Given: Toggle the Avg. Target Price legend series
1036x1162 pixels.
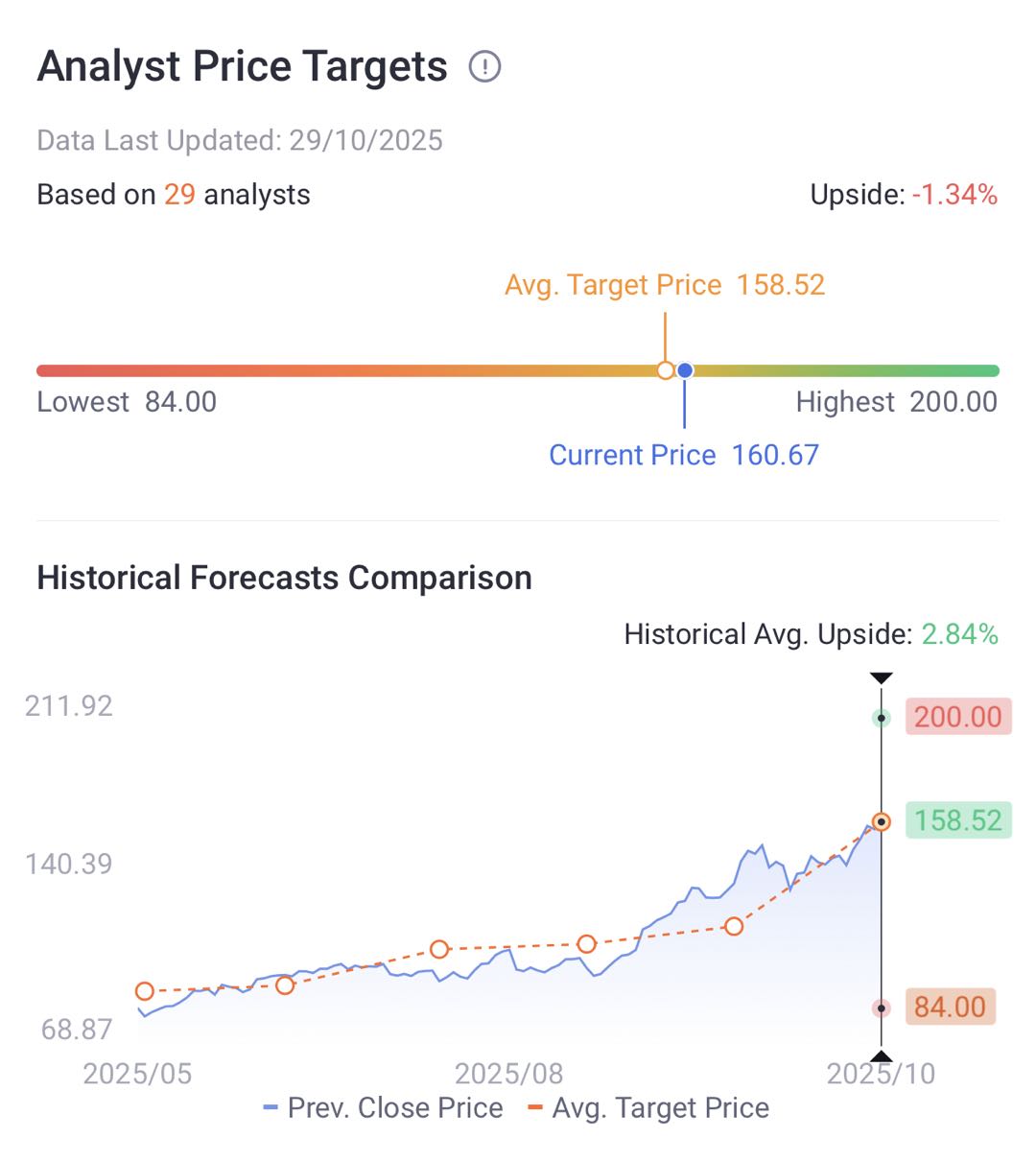Looking at the screenshot, I should tap(649, 1108).
